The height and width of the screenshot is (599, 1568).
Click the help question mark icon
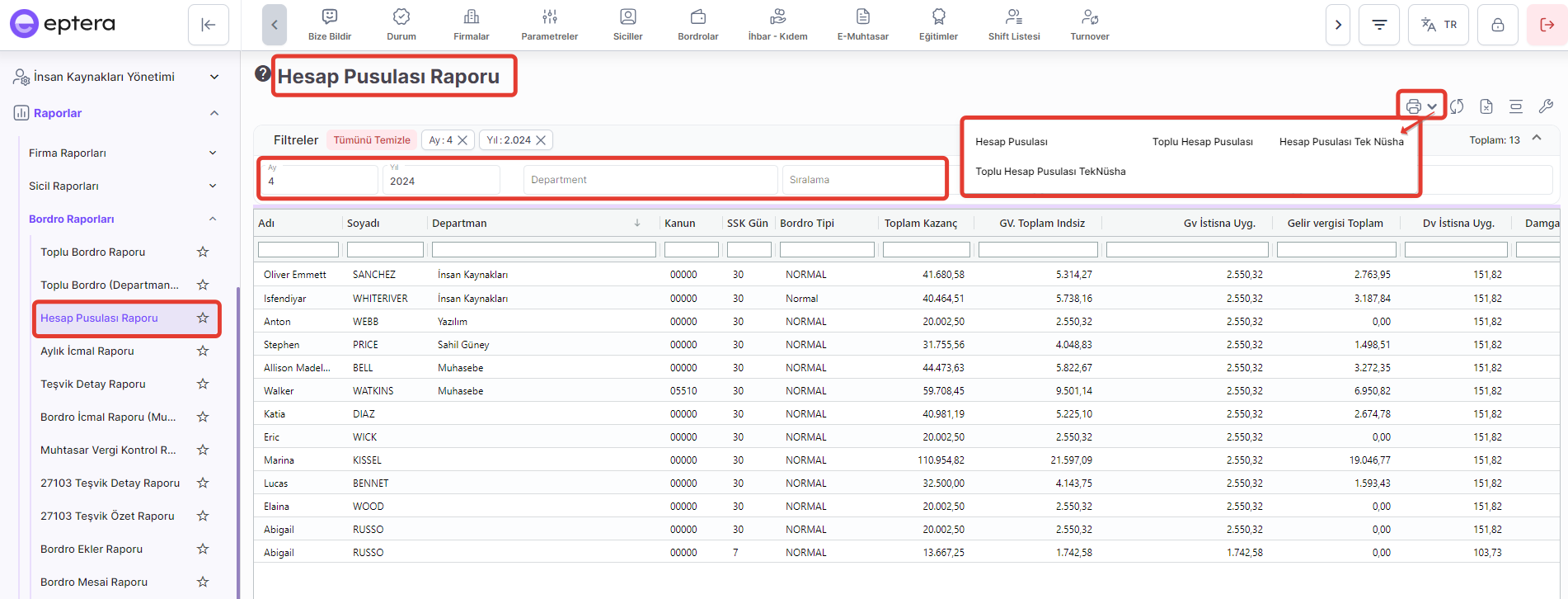click(x=263, y=73)
